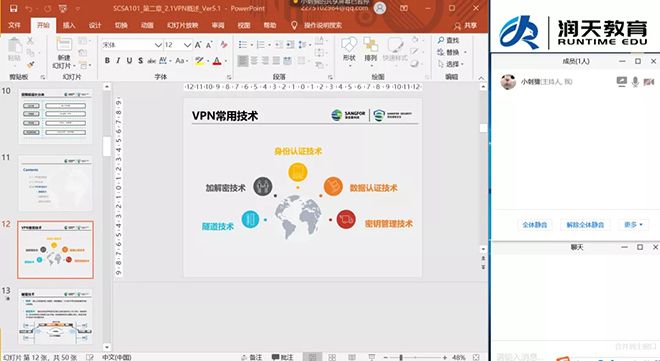Switch to the 设计 tab
This screenshot has width=660, height=361.
95,25
